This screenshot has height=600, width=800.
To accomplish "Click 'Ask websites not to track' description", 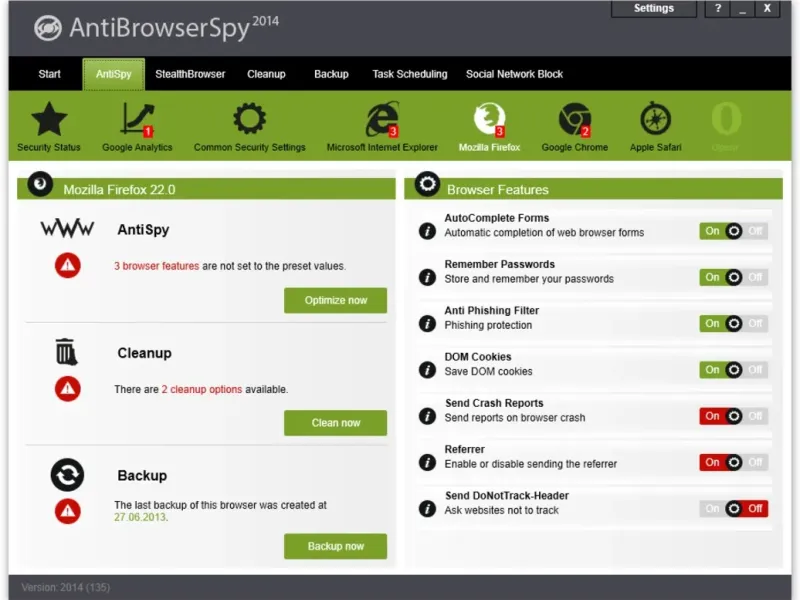I will click(x=502, y=510).
